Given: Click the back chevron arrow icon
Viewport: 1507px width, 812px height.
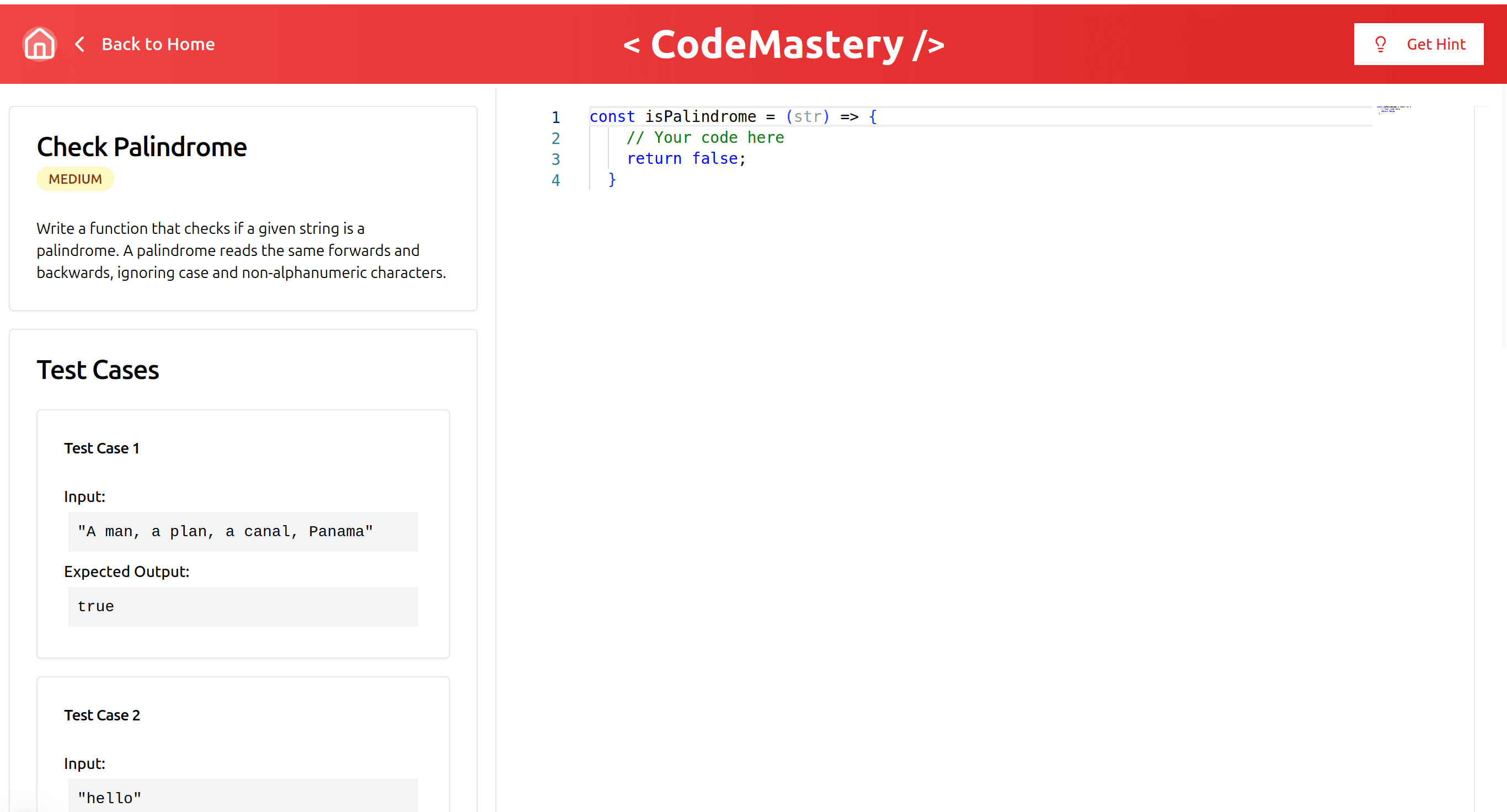Looking at the screenshot, I should click(80, 44).
